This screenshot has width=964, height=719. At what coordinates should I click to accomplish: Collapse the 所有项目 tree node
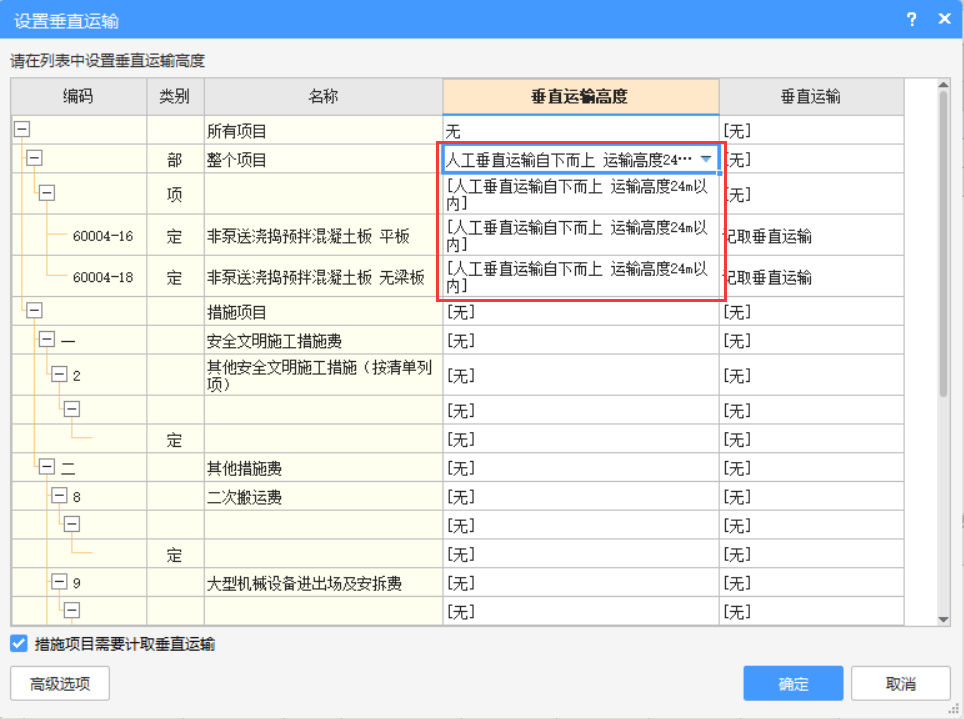pyautogui.click(x=22, y=129)
